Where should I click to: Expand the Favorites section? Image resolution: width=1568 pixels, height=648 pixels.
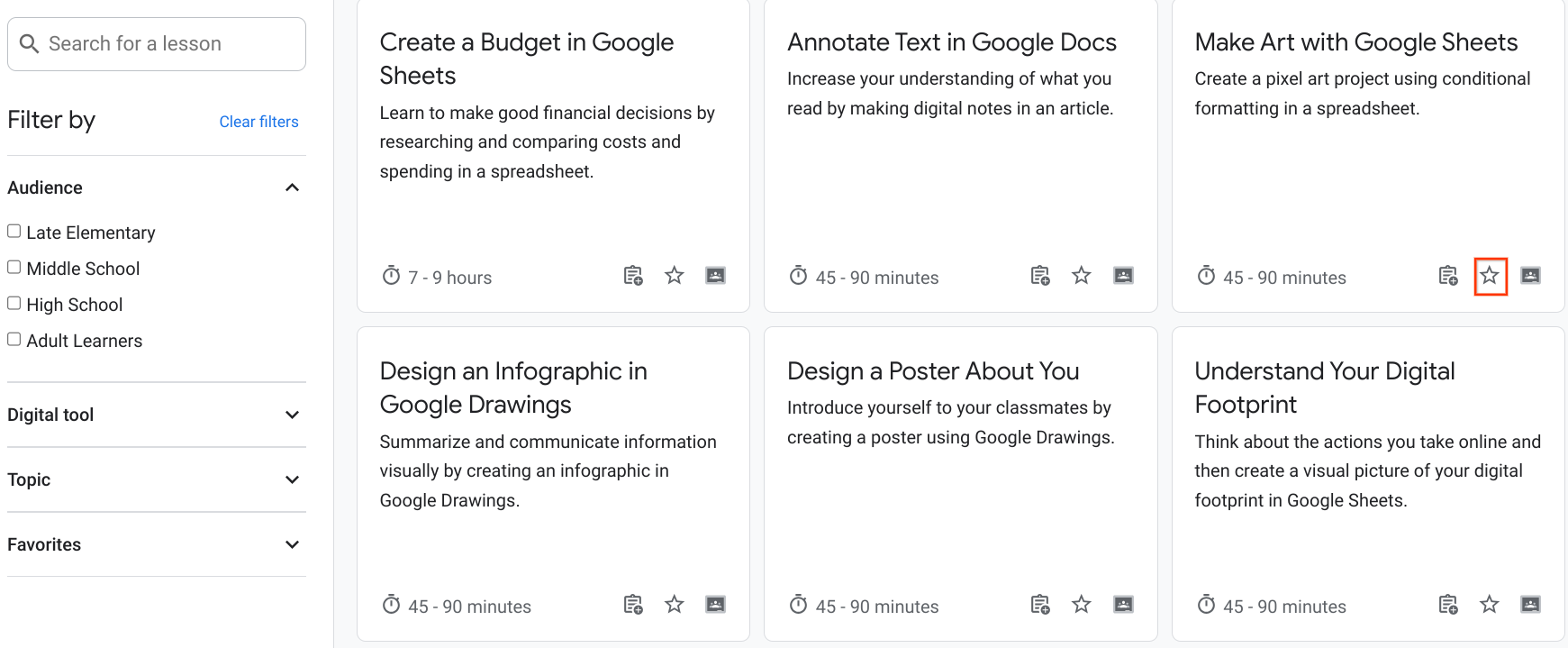click(x=291, y=544)
